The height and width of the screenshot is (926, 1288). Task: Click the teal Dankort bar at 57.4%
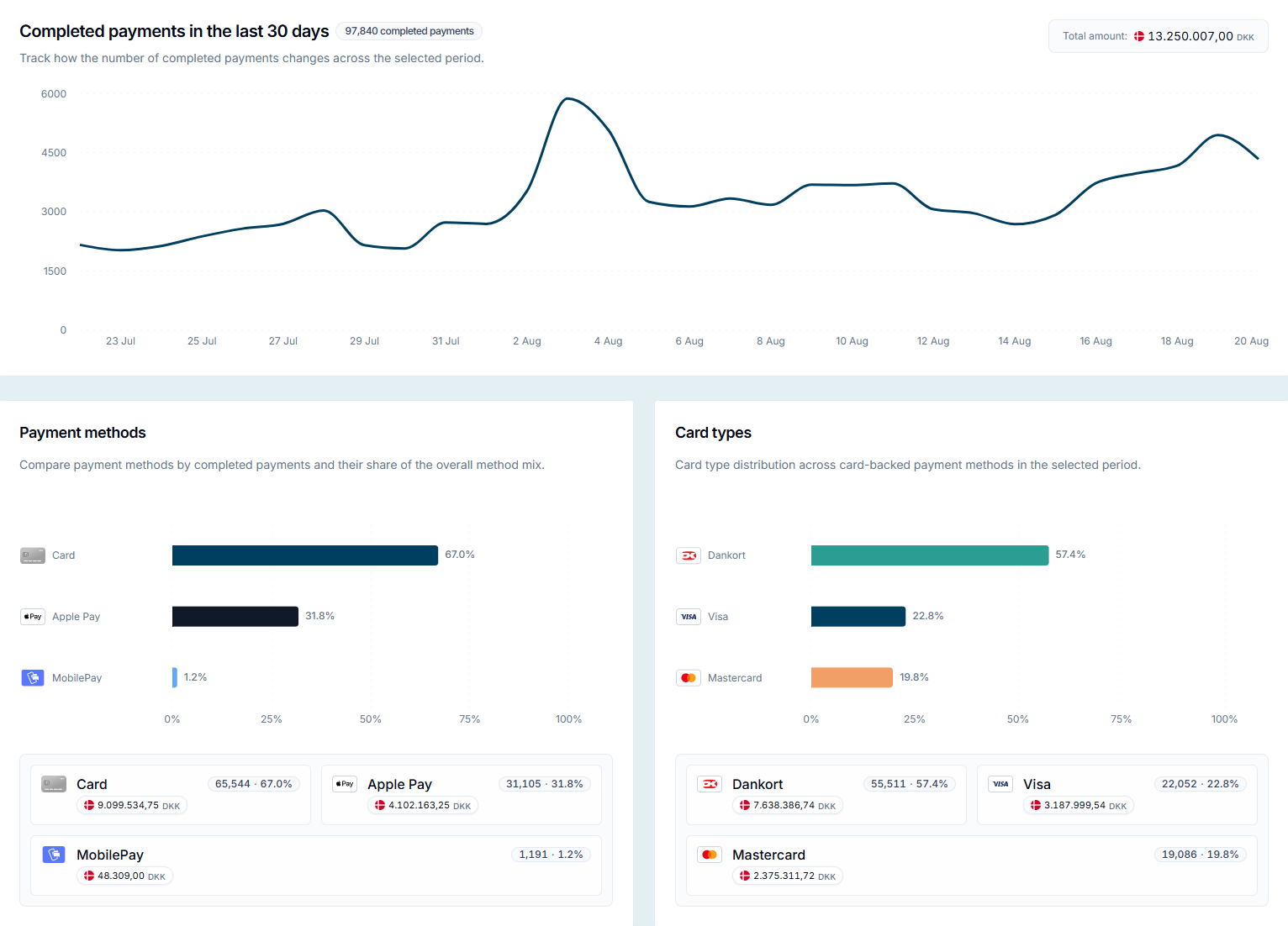pos(930,555)
